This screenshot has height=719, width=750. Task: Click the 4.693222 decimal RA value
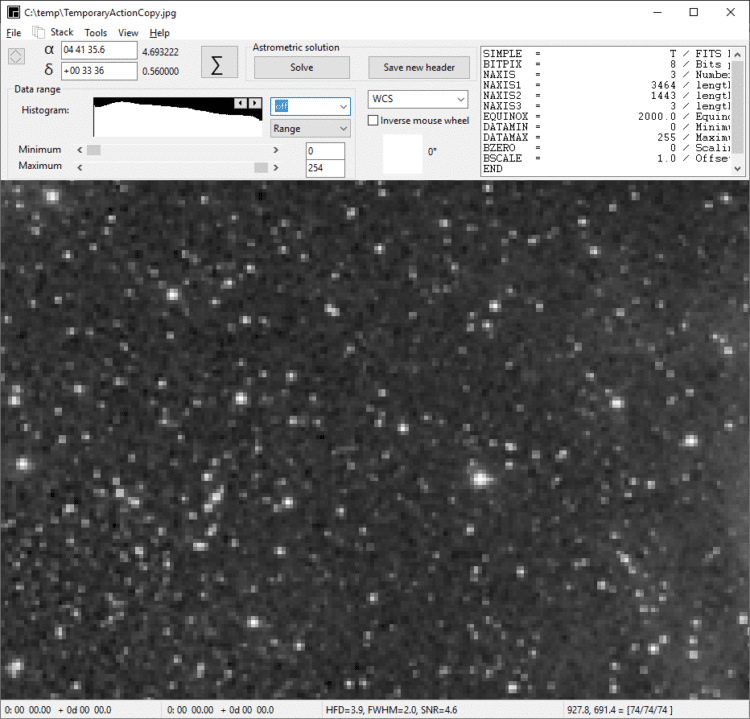coord(160,52)
